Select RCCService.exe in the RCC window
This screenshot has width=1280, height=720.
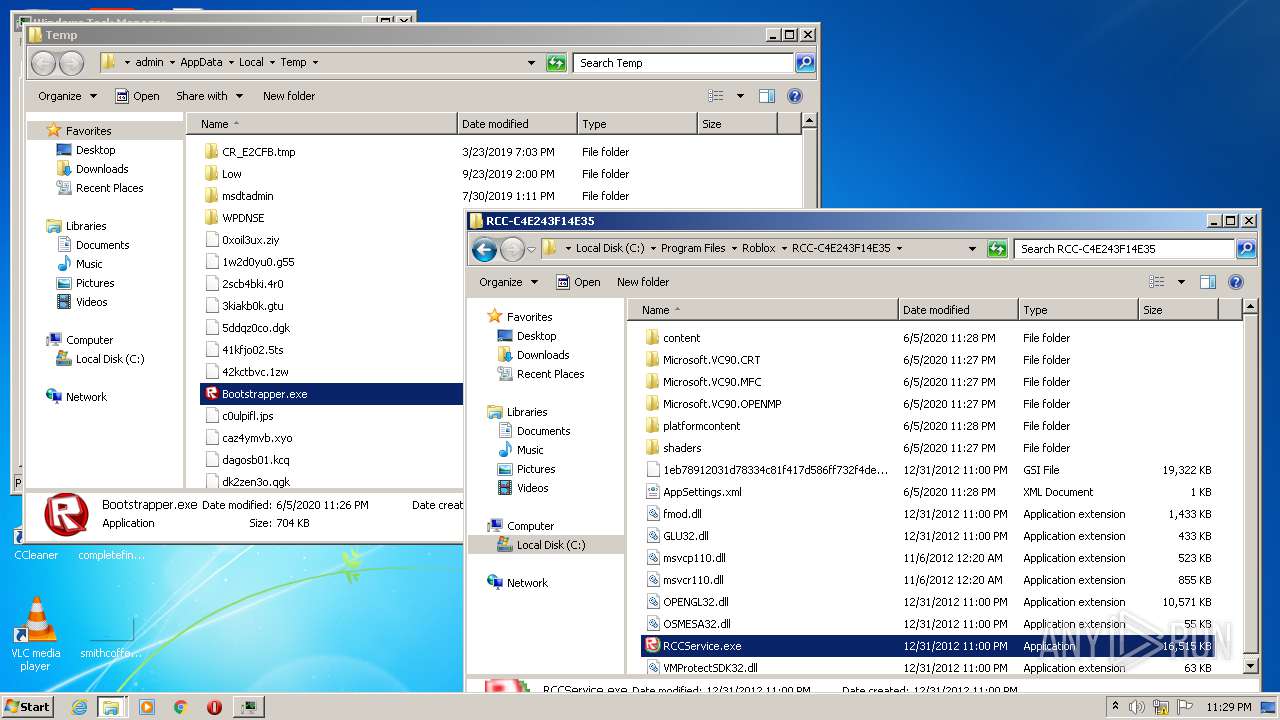point(940,646)
